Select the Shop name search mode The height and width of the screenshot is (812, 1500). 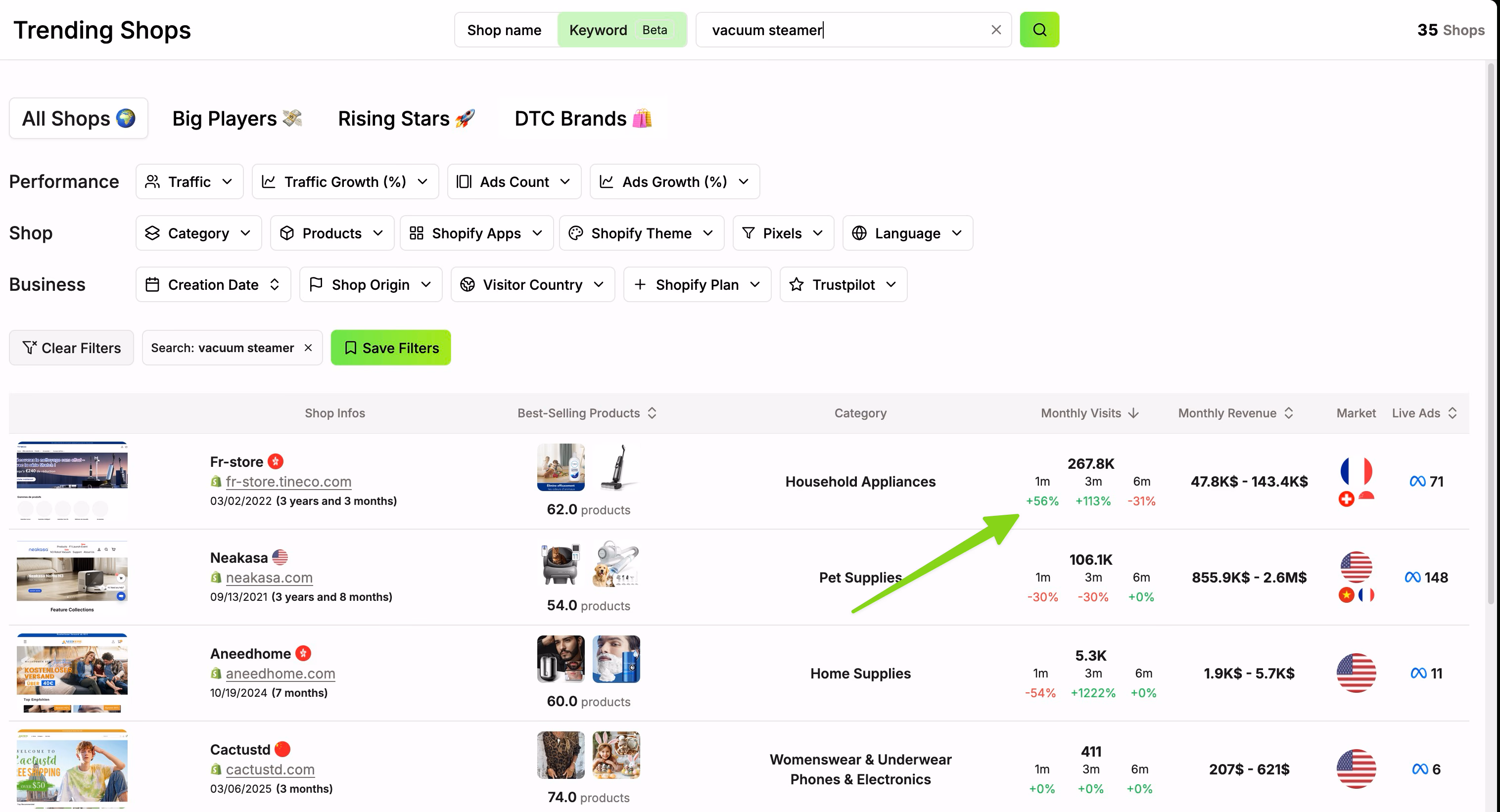point(504,30)
